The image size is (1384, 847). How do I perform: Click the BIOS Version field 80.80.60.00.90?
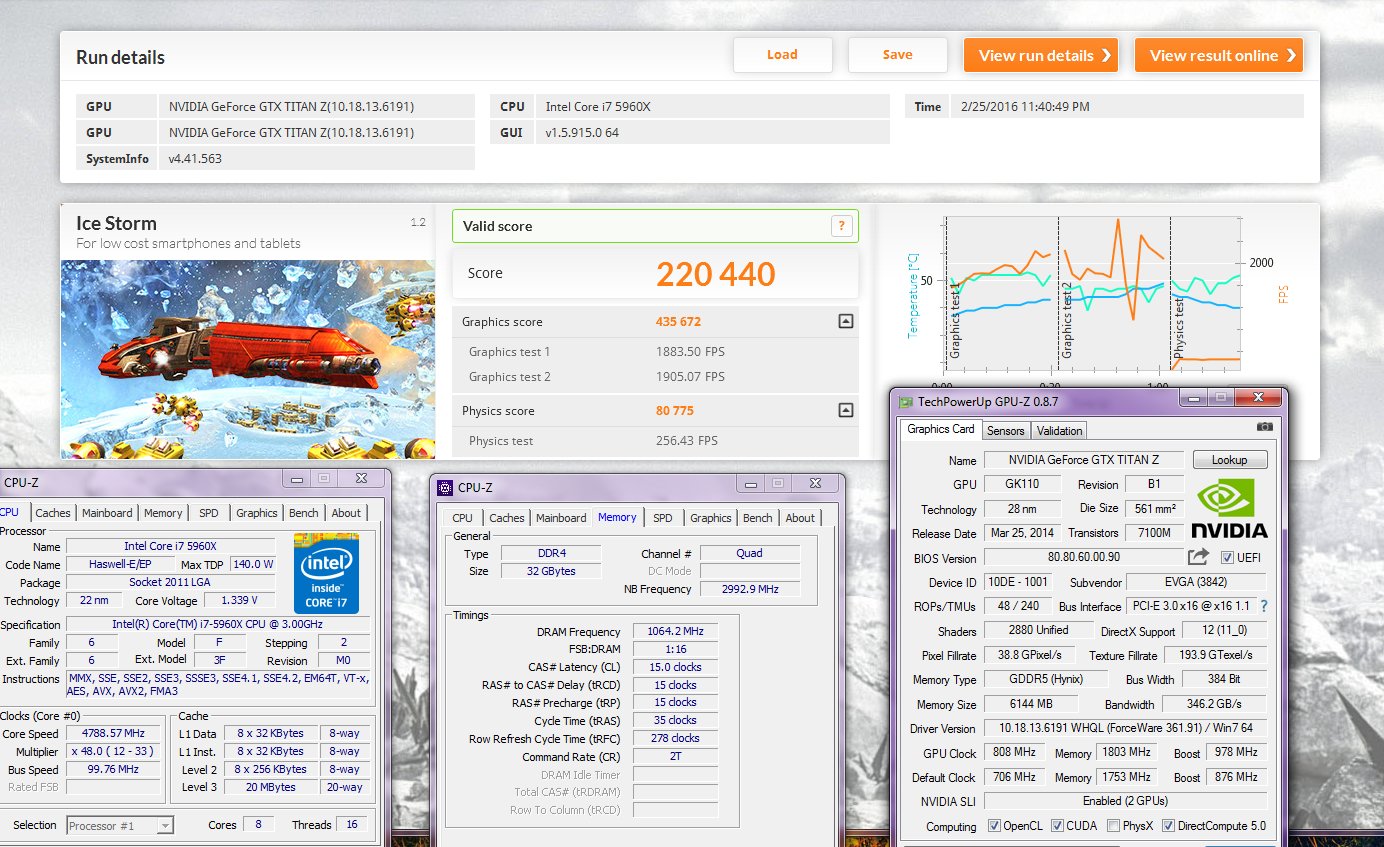[x=1083, y=557]
